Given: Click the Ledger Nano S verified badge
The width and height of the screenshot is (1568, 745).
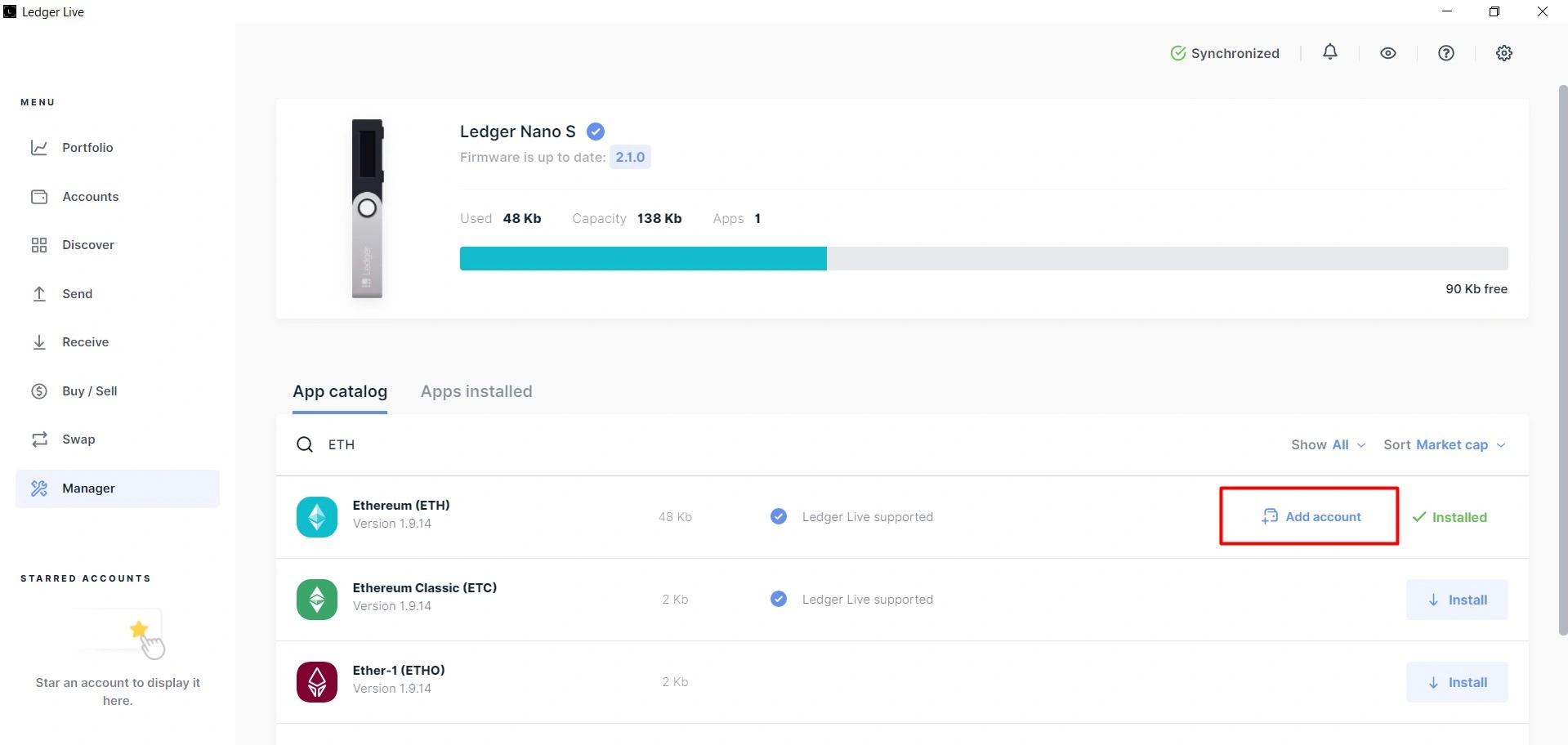Looking at the screenshot, I should point(596,132).
